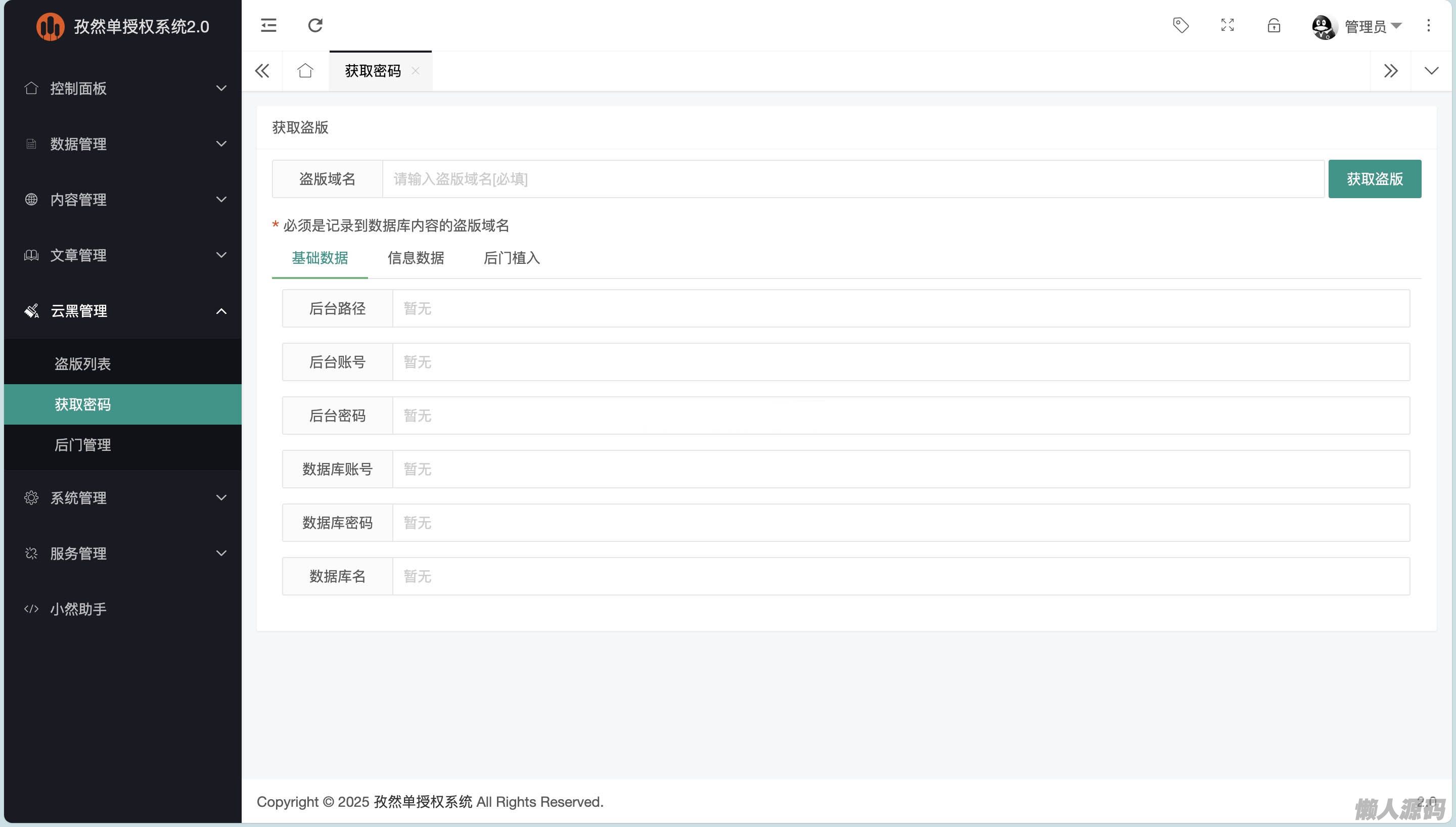Screen dimensions: 1456x827
Task: Click the 获取盗版 button
Action: 1374,179
